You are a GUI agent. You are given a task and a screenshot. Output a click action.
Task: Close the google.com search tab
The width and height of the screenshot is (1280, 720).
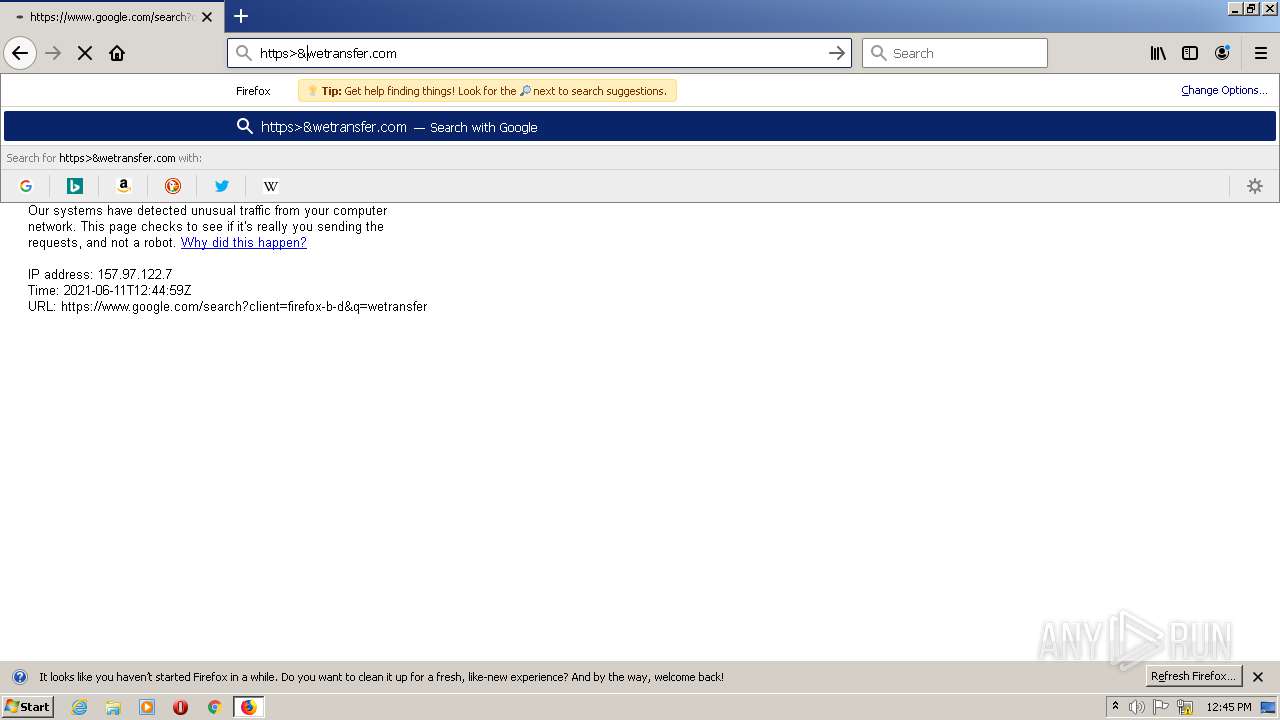208,17
